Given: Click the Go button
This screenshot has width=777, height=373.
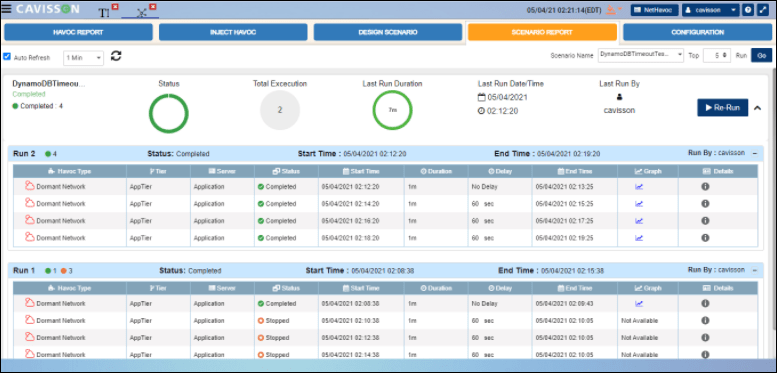Looking at the screenshot, I should pos(761,55).
